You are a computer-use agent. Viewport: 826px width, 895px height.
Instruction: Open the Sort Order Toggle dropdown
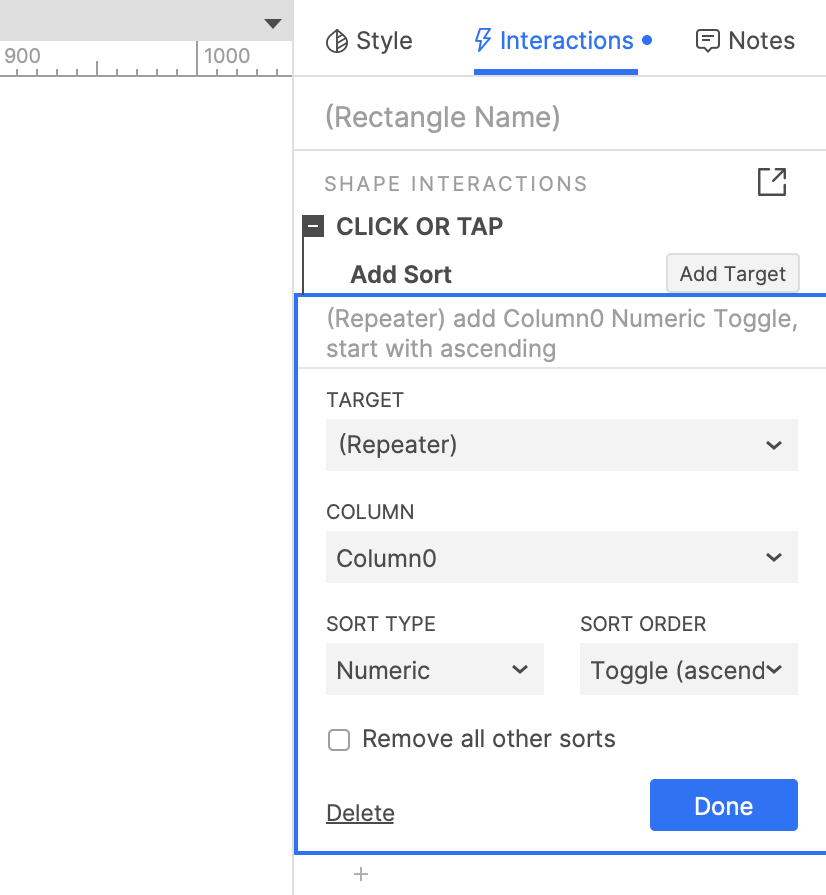(688, 670)
